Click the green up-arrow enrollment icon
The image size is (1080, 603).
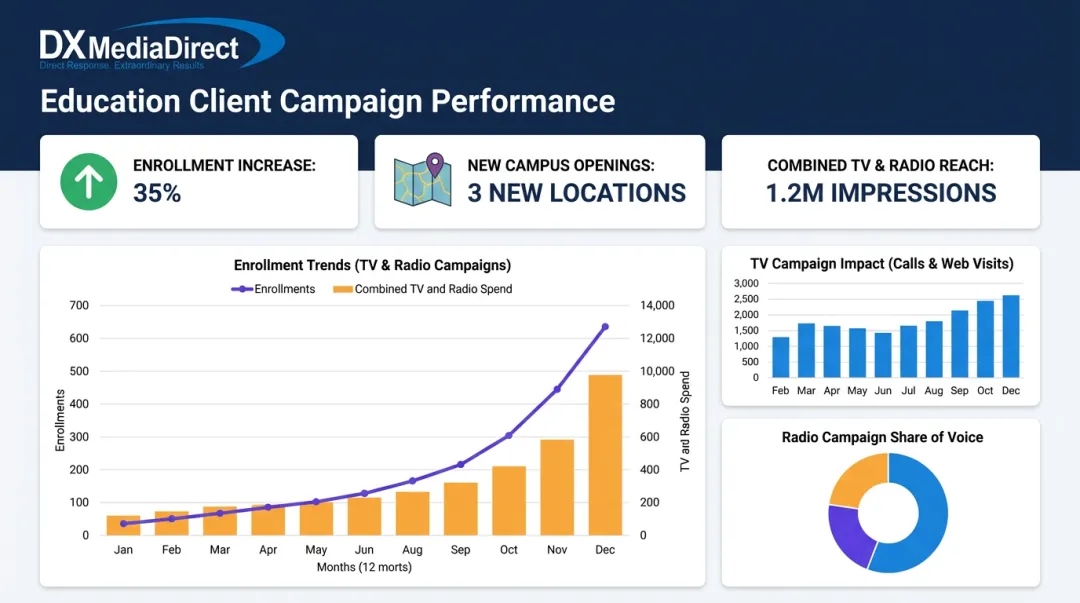click(89, 182)
